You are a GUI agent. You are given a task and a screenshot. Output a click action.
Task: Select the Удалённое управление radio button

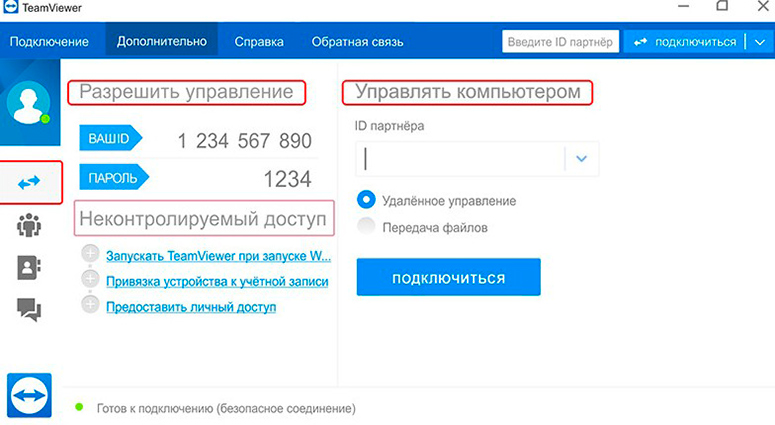[x=366, y=200]
